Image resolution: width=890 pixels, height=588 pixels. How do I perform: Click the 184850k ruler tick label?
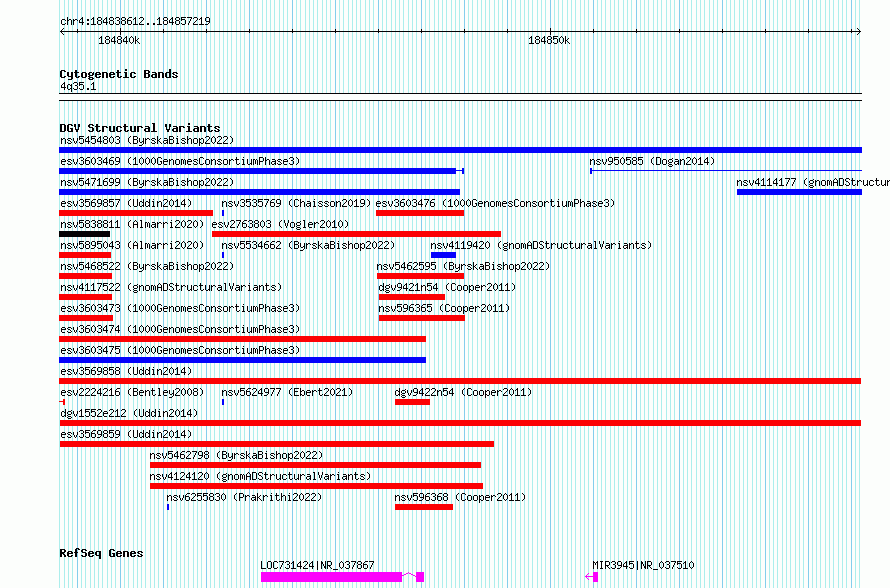pyautogui.click(x=549, y=41)
